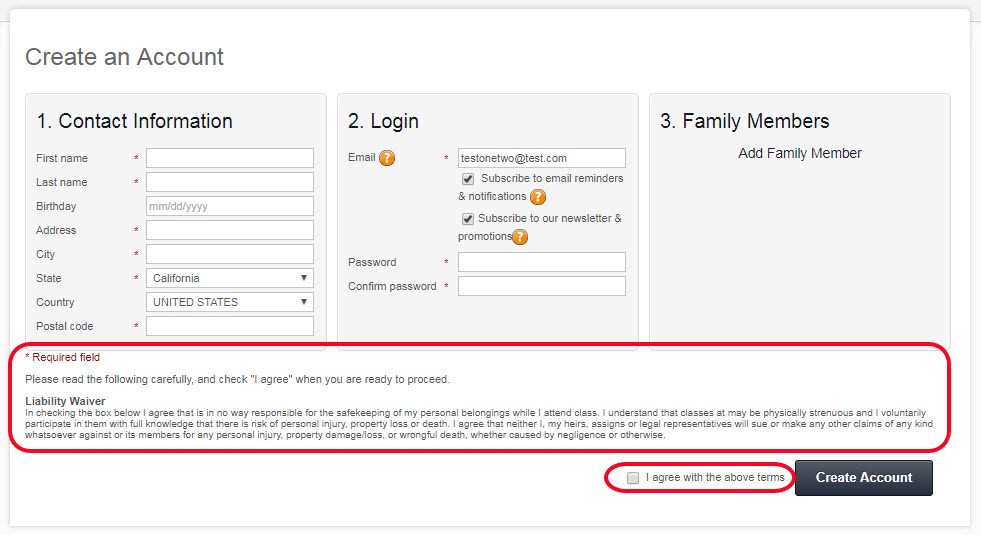Click the '1. Contact Information' heading
Image resolution: width=981 pixels, height=535 pixels.
135,121
